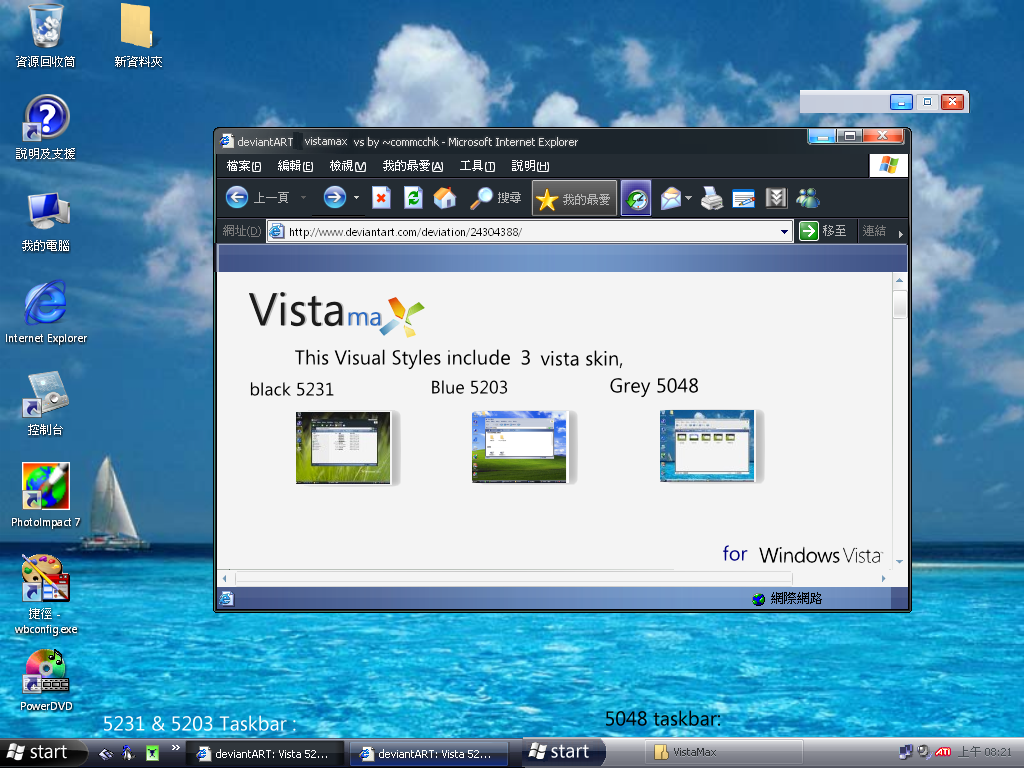The width and height of the screenshot is (1024, 768).
Task: Stop loading the page
Action: click(x=381, y=197)
